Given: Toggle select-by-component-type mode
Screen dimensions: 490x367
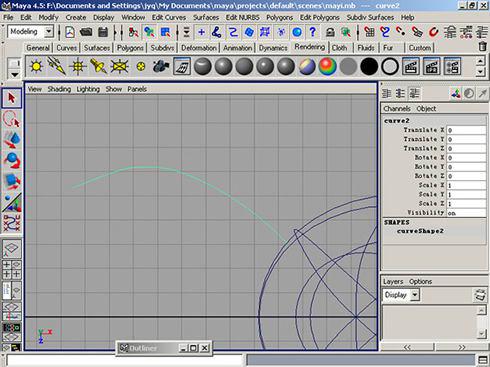Looking at the screenshot, I should pyautogui.click(x=166, y=32).
